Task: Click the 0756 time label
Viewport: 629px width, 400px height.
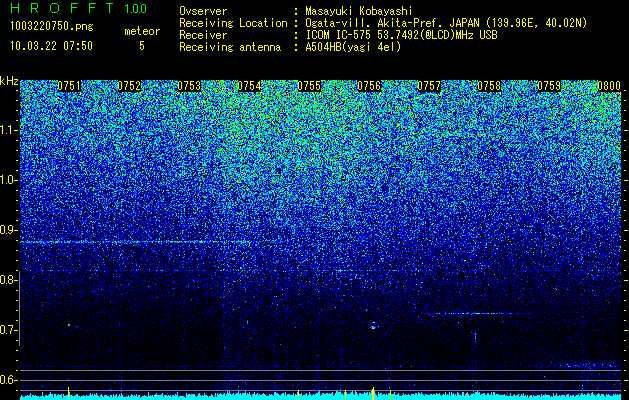Action: 369,86
